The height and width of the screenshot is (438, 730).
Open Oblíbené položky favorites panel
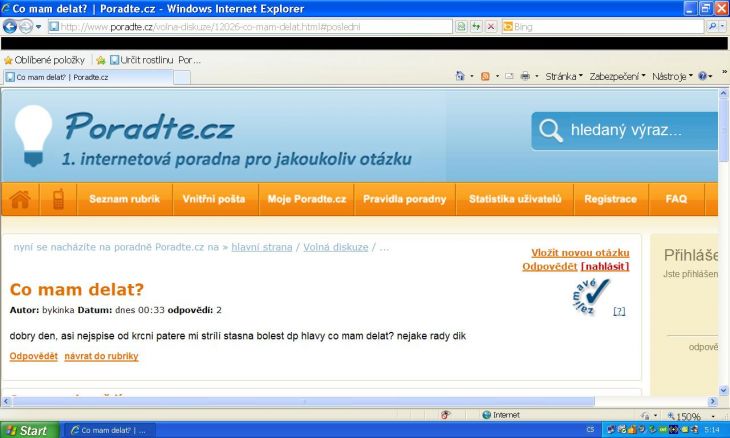pyautogui.click(x=44, y=60)
